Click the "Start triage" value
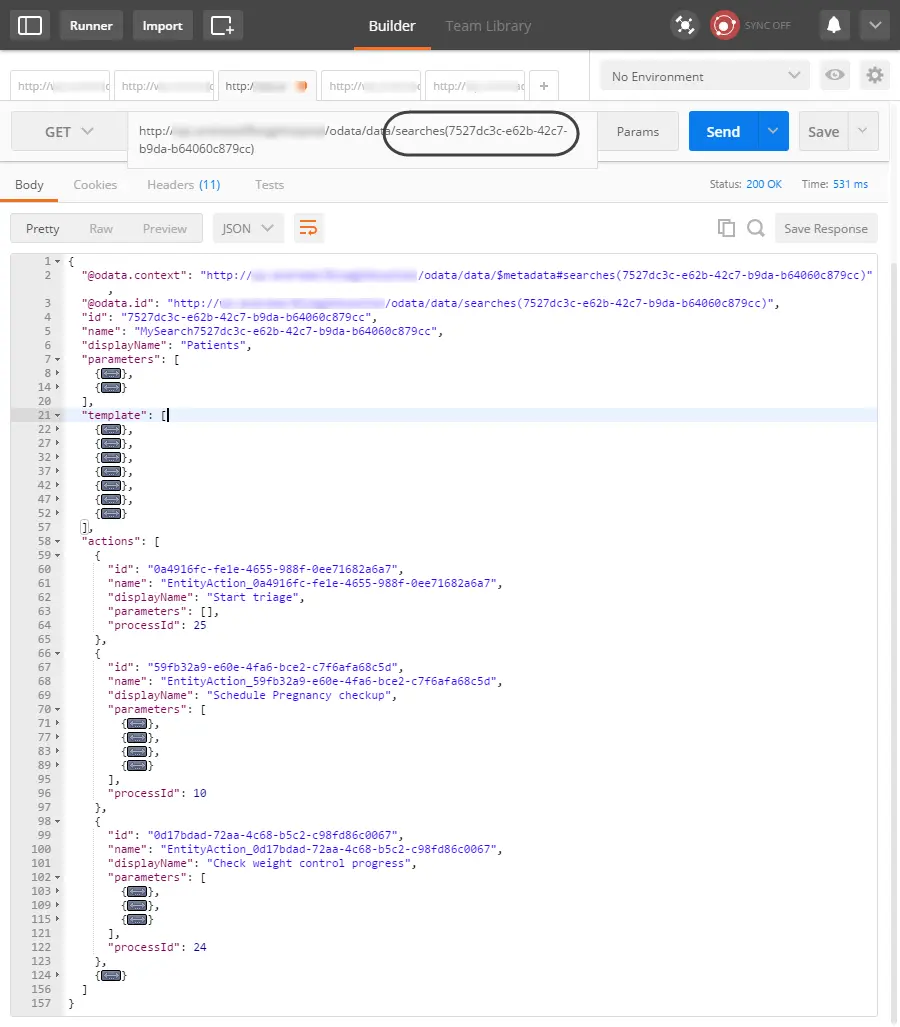 pyautogui.click(x=253, y=597)
